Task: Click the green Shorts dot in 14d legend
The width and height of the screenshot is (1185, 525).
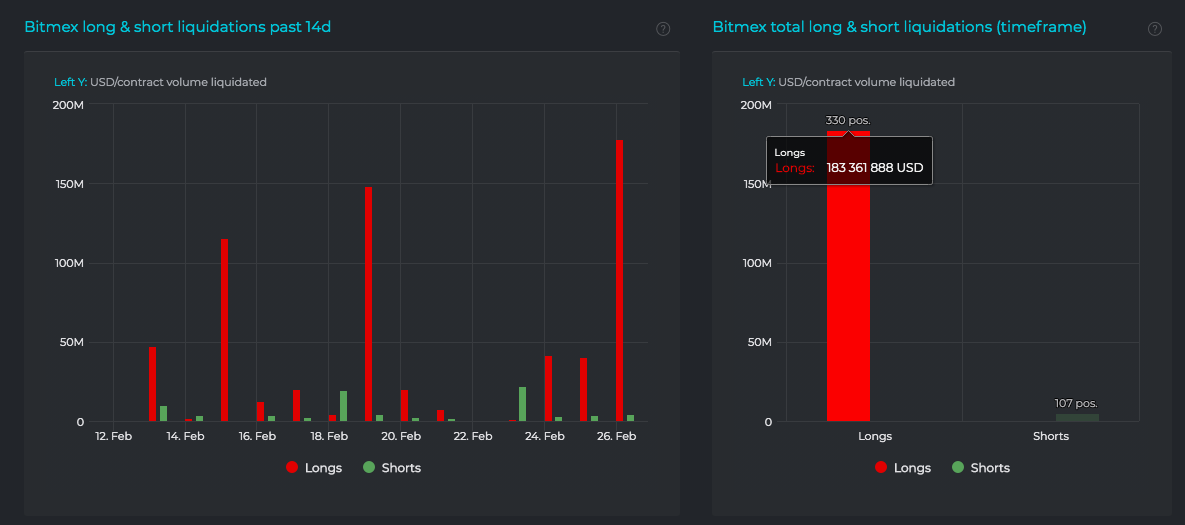Action: click(369, 468)
